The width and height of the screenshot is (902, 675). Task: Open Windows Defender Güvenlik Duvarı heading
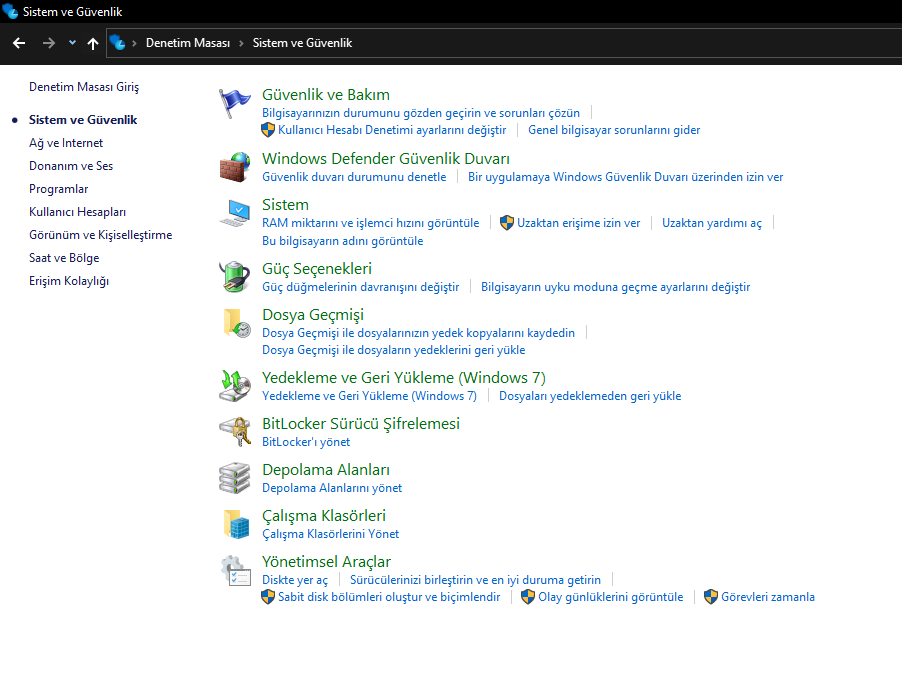(385, 158)
